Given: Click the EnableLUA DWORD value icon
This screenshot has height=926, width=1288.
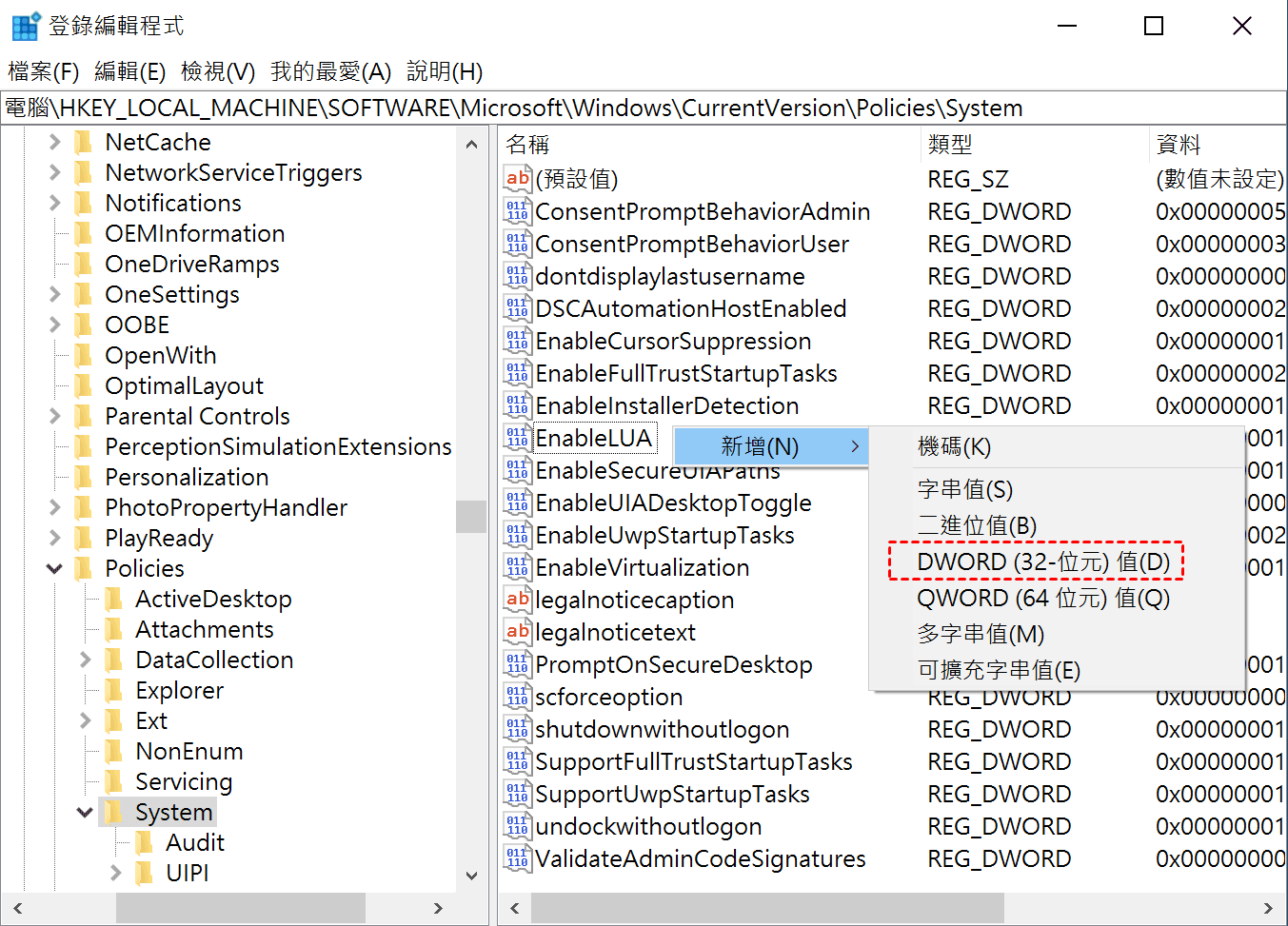Looking at the screenshot, I should [517, 438].
